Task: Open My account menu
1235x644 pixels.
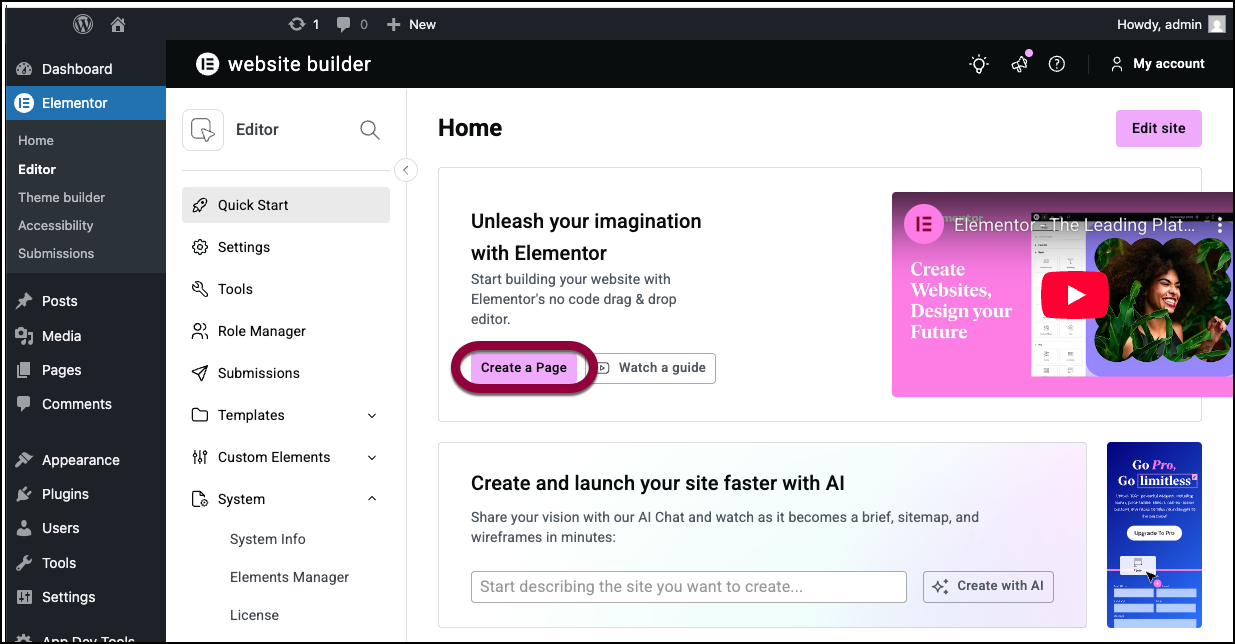Action: pos(1157,64)
